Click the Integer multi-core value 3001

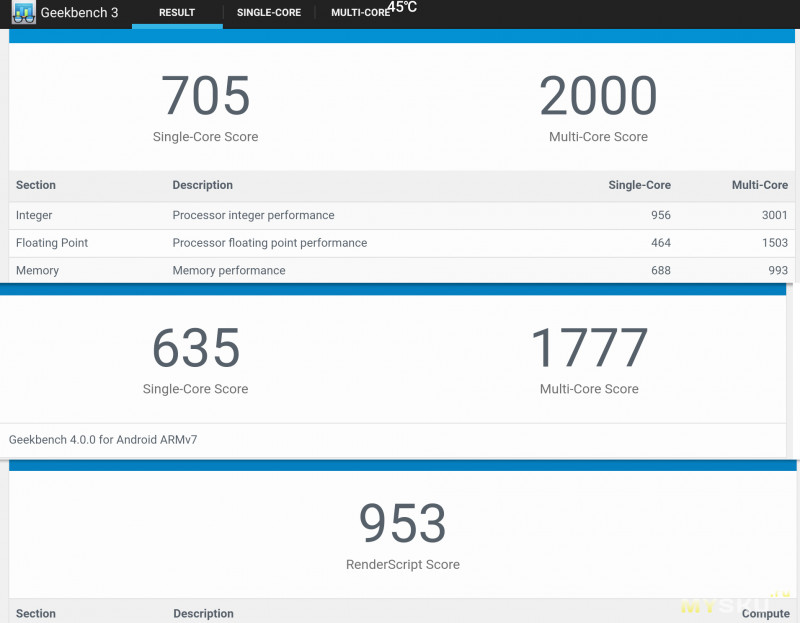[773, 215]
